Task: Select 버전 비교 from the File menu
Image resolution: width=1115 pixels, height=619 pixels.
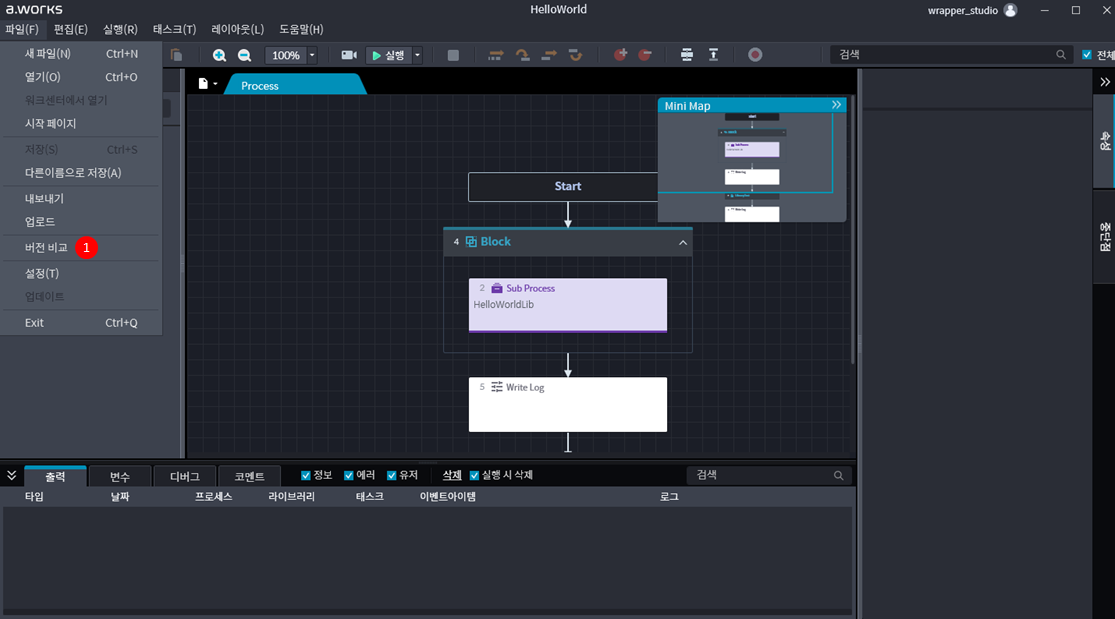Action: [x=46, y=247]
